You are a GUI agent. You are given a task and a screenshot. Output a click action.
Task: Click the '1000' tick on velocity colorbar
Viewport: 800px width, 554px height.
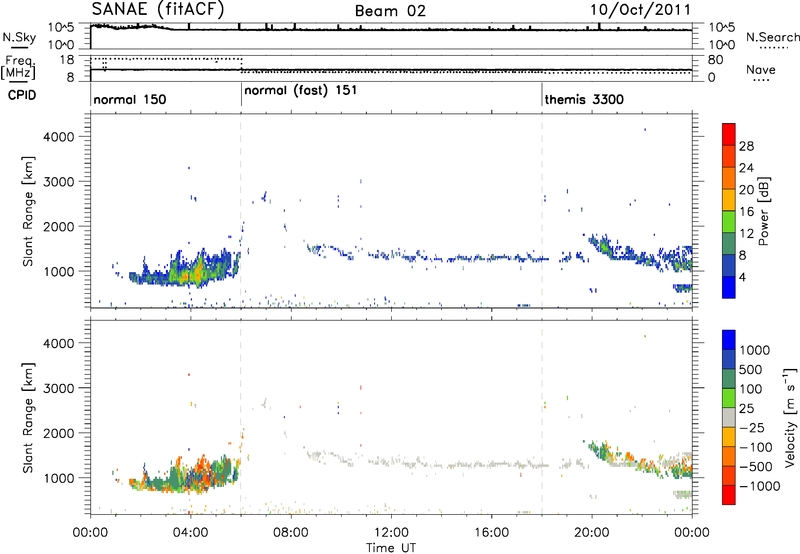pos(754,350)
